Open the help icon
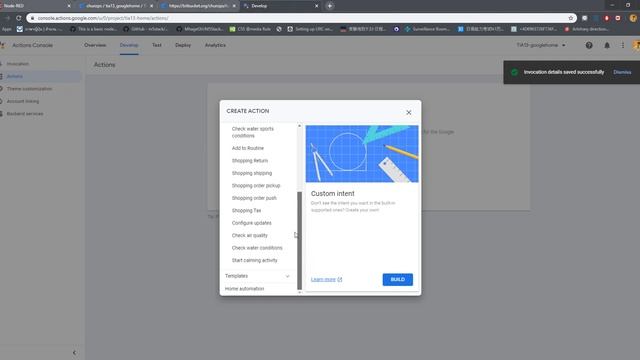Screen dimensions: 640x360 (589, 45)
